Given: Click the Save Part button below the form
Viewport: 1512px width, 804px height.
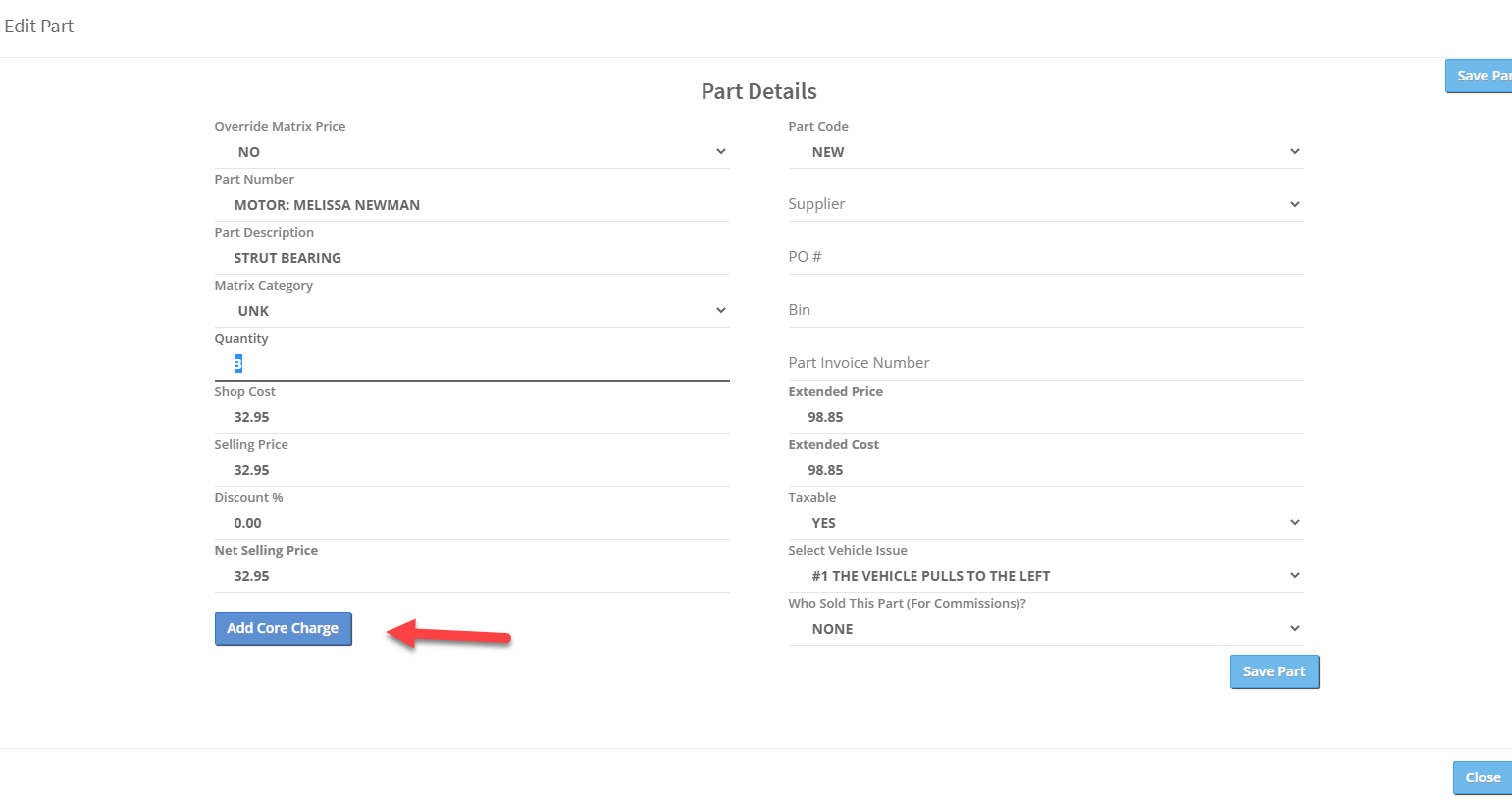Looking at the screenshot, I should [1274, 671].
